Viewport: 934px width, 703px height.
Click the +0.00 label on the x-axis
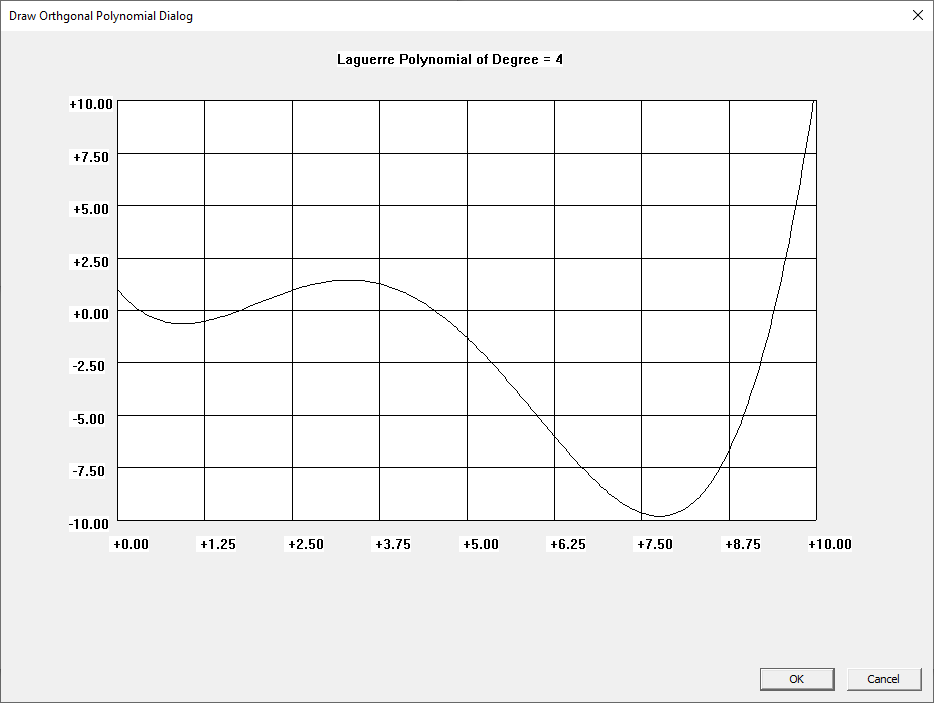pos(130,544)
